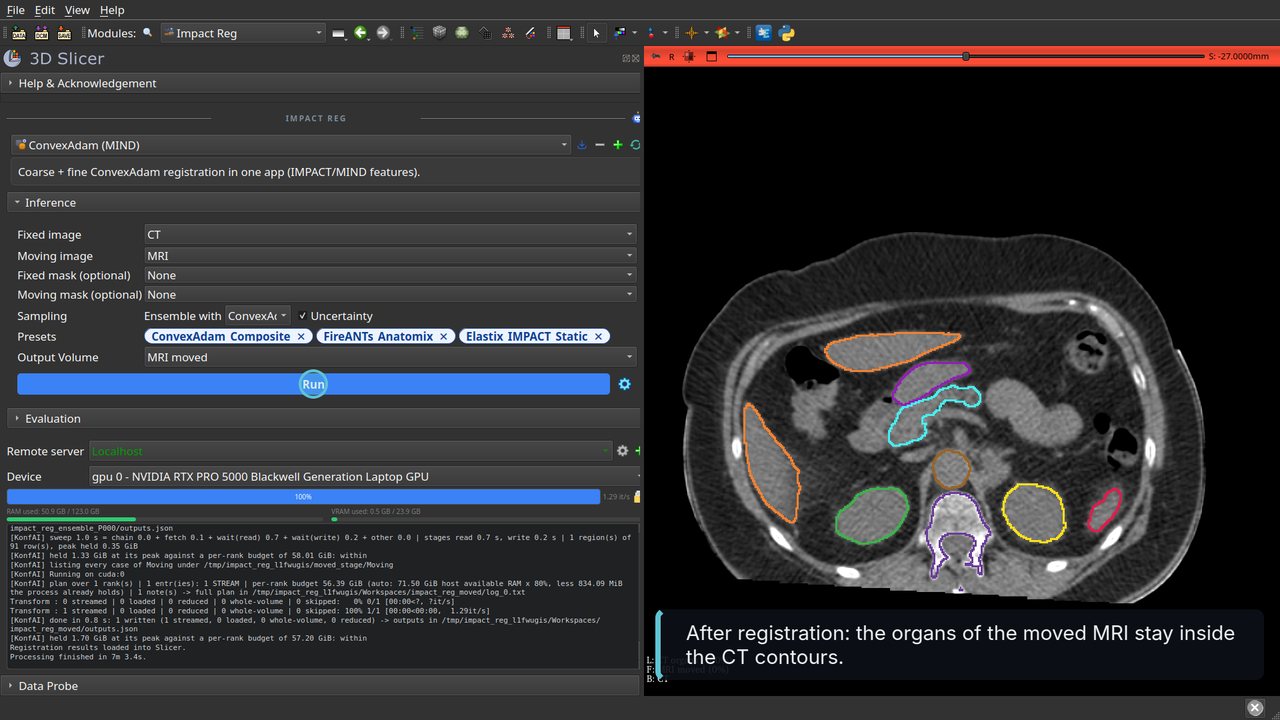Click the Save scene toolbar icon
The image size is (1280, 720).
click(64, 33)
